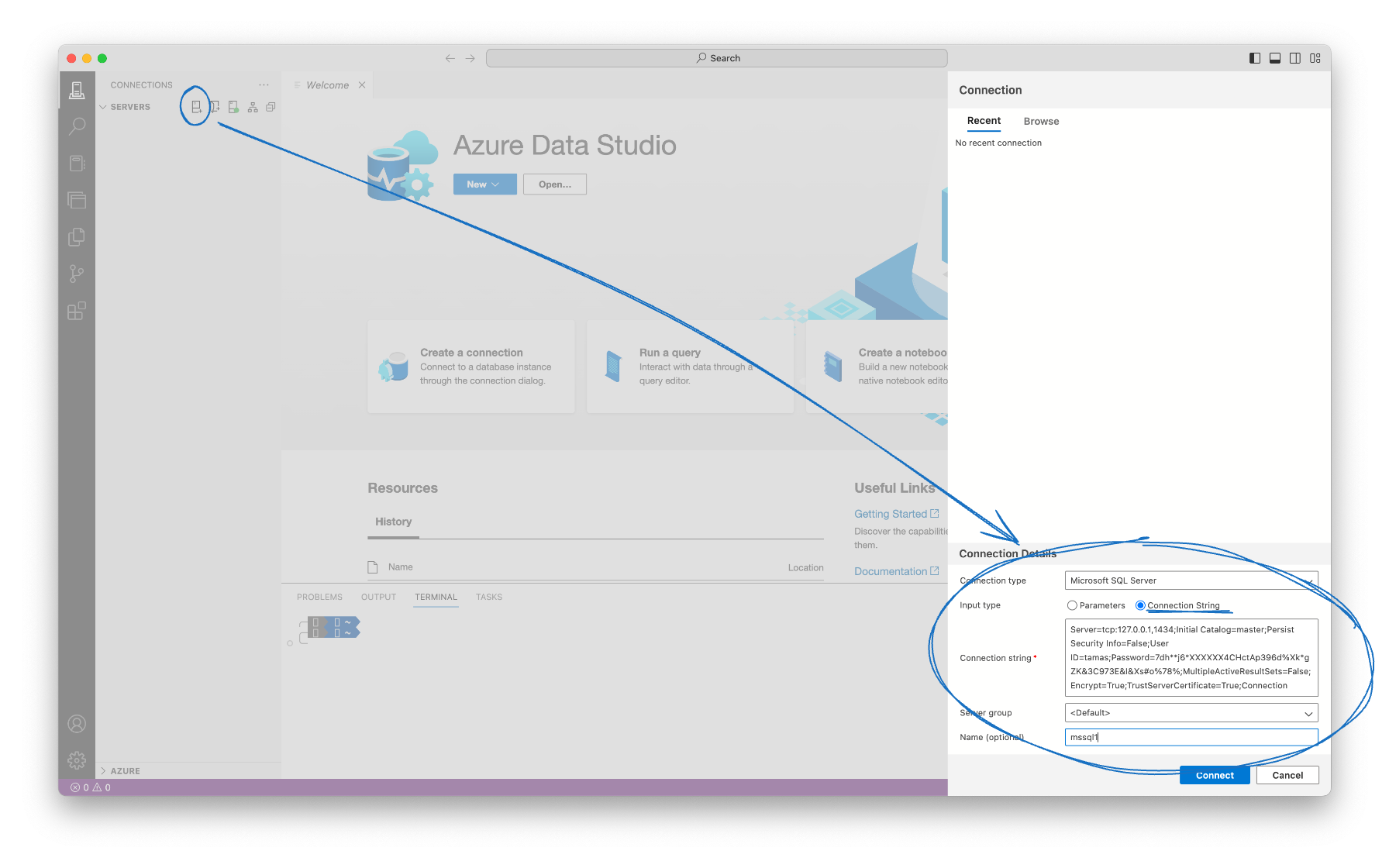Open the Notebooks view icon
Image resolution: width=1389 pixels, height=868 pixels.
77,164
